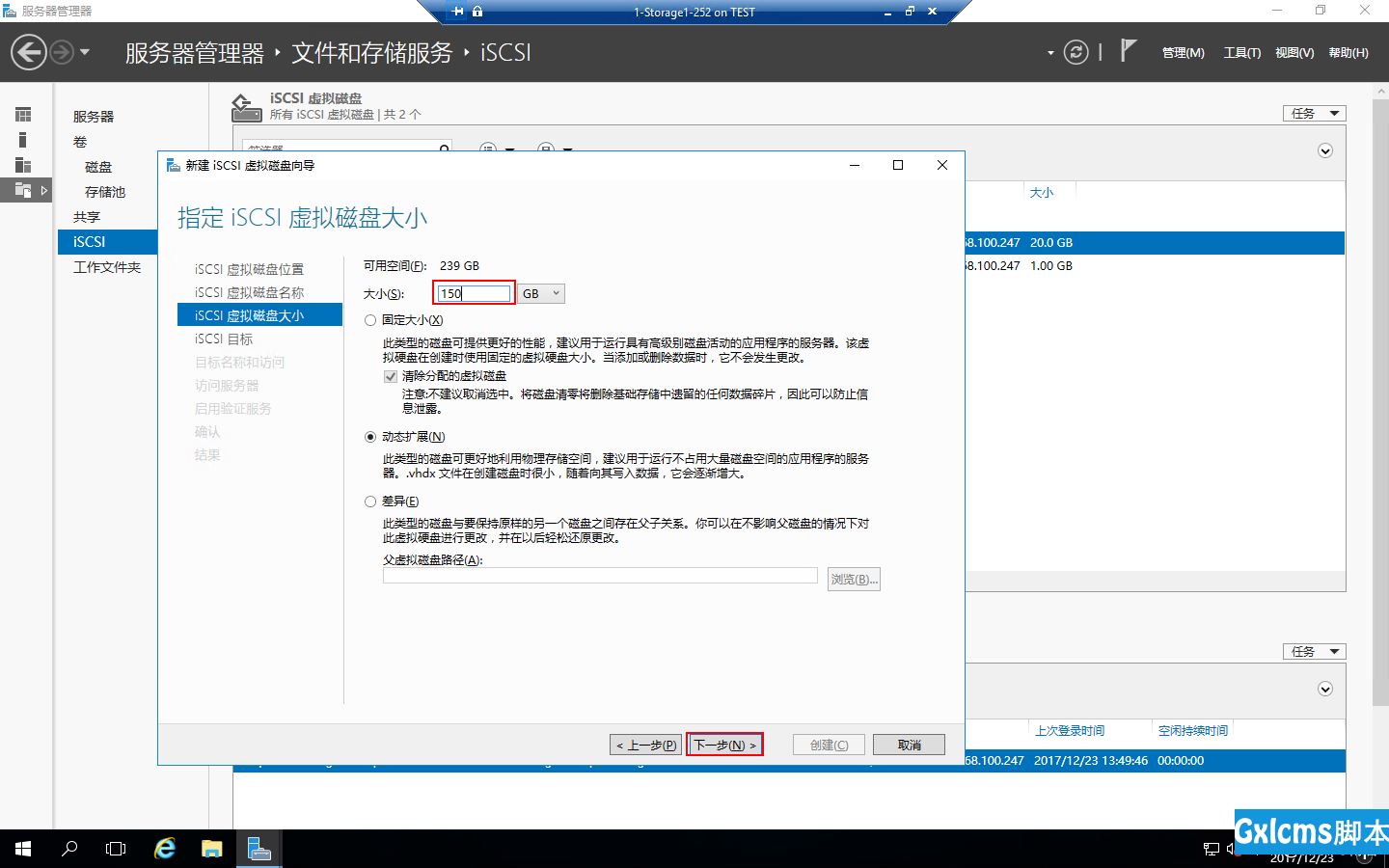Select the 1.00 GB virtual disk row
The height and width of the screenshot is (868, 1389).
pos(1155,266)
